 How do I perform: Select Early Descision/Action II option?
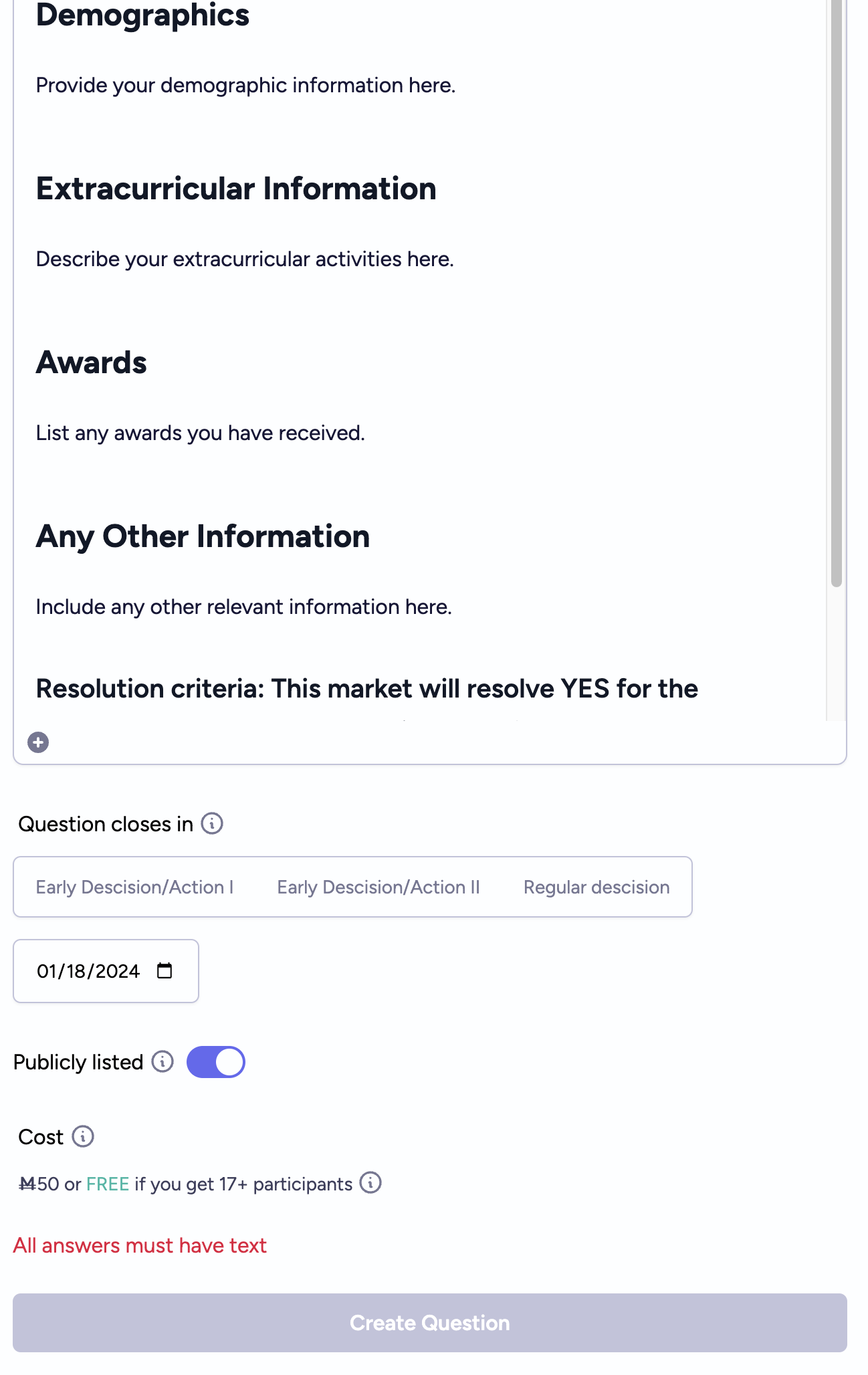378,887
